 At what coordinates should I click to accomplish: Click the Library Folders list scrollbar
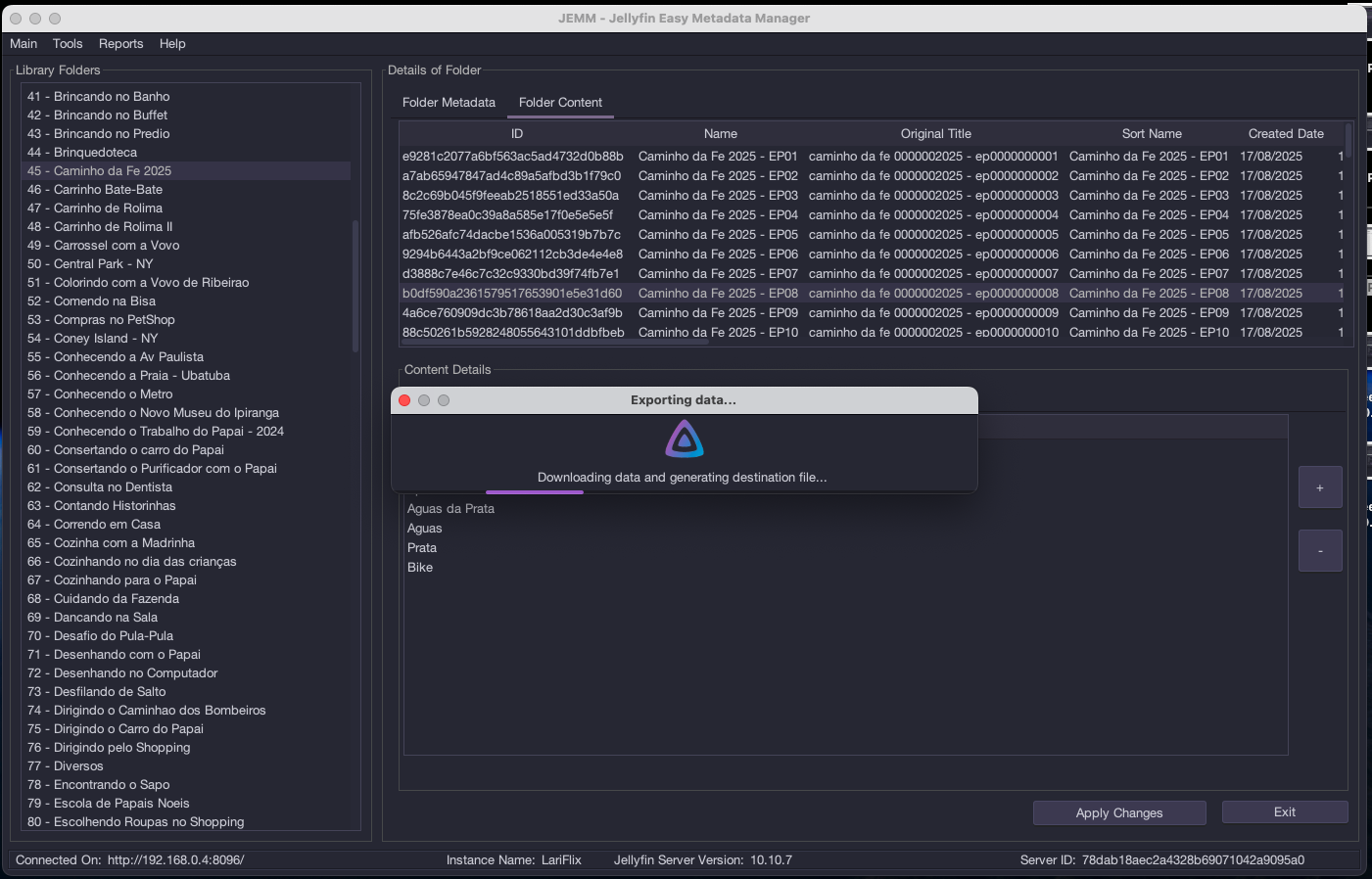[355, 286]
